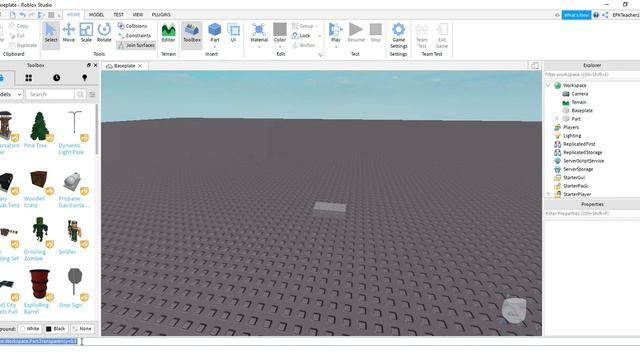
Task: Toggle the Anchor option
Action: [304, 45]
